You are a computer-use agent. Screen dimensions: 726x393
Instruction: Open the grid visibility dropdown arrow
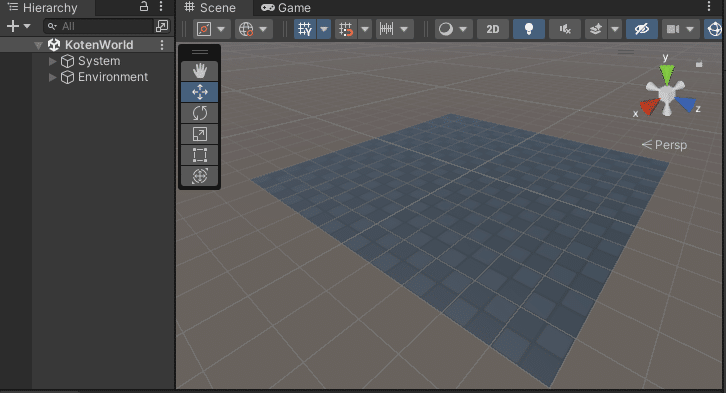tap(324, 29)
